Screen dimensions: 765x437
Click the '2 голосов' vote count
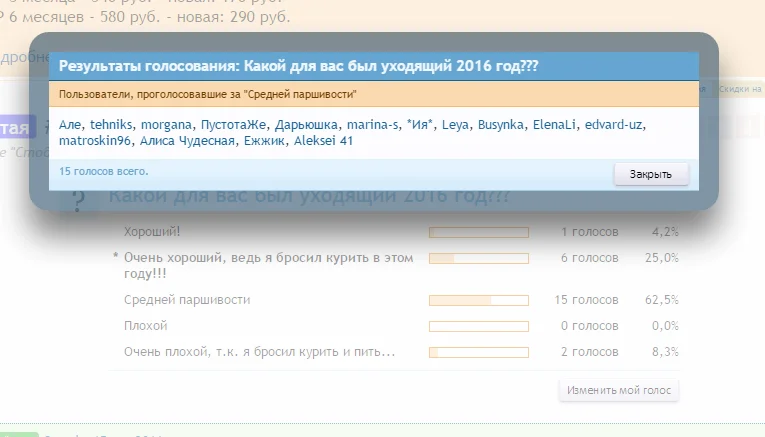(589, 352)
